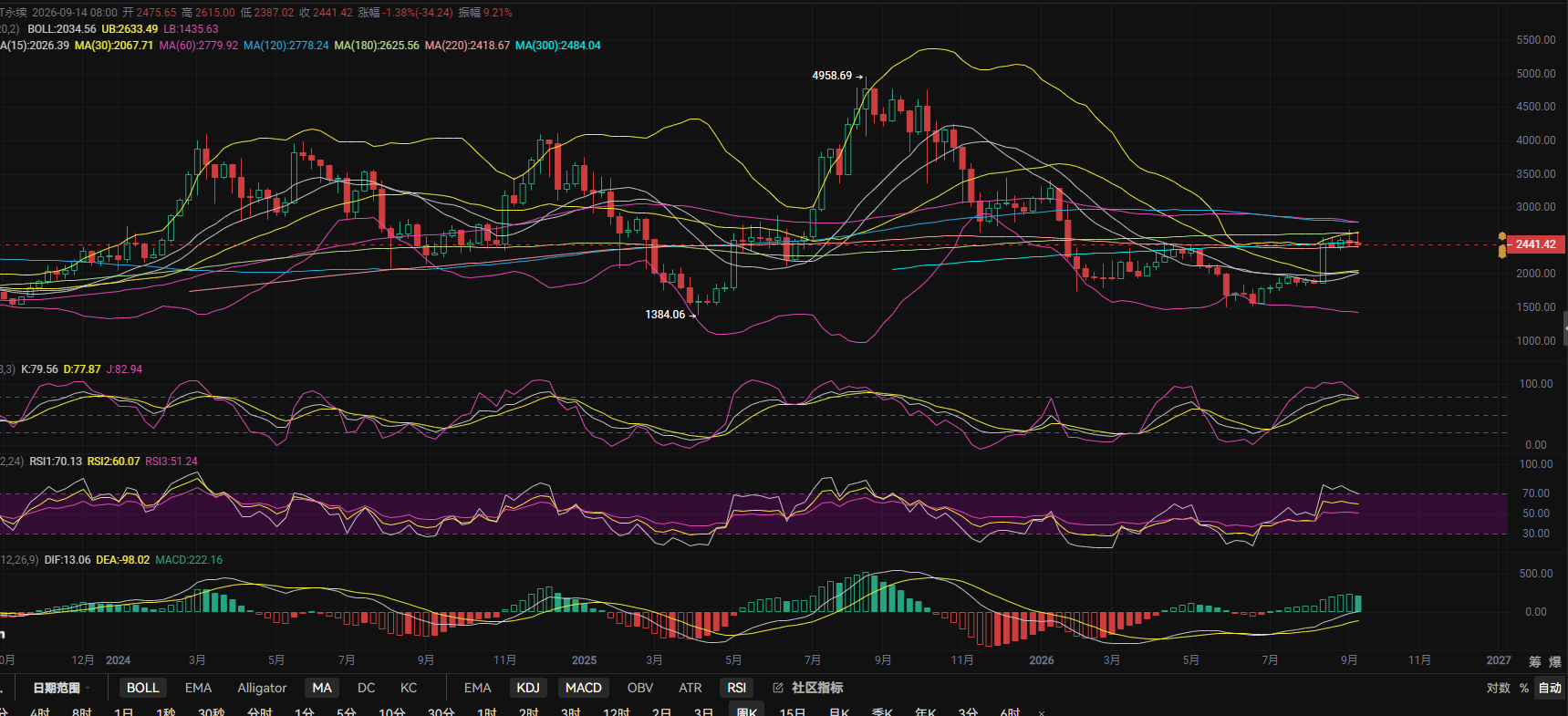This screenshot has height=716, width=1568.
Task: Open the community indicators edit icon
Action: click(778, 688)
